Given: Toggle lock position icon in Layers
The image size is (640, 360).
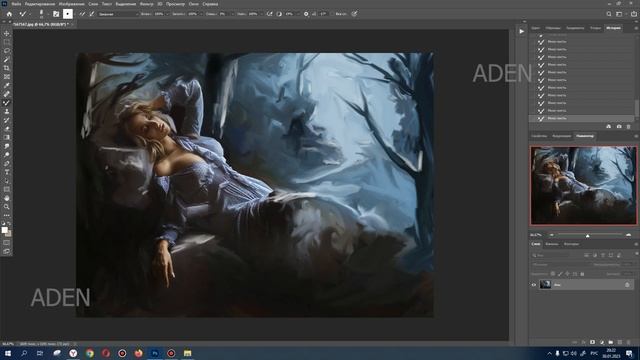Looking at the screenshot, I should (x=567, y=274).
